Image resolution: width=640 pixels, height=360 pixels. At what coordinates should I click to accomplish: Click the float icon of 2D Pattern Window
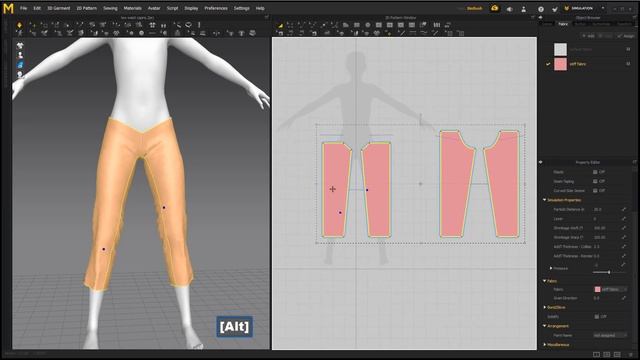[x=533, y=18]
